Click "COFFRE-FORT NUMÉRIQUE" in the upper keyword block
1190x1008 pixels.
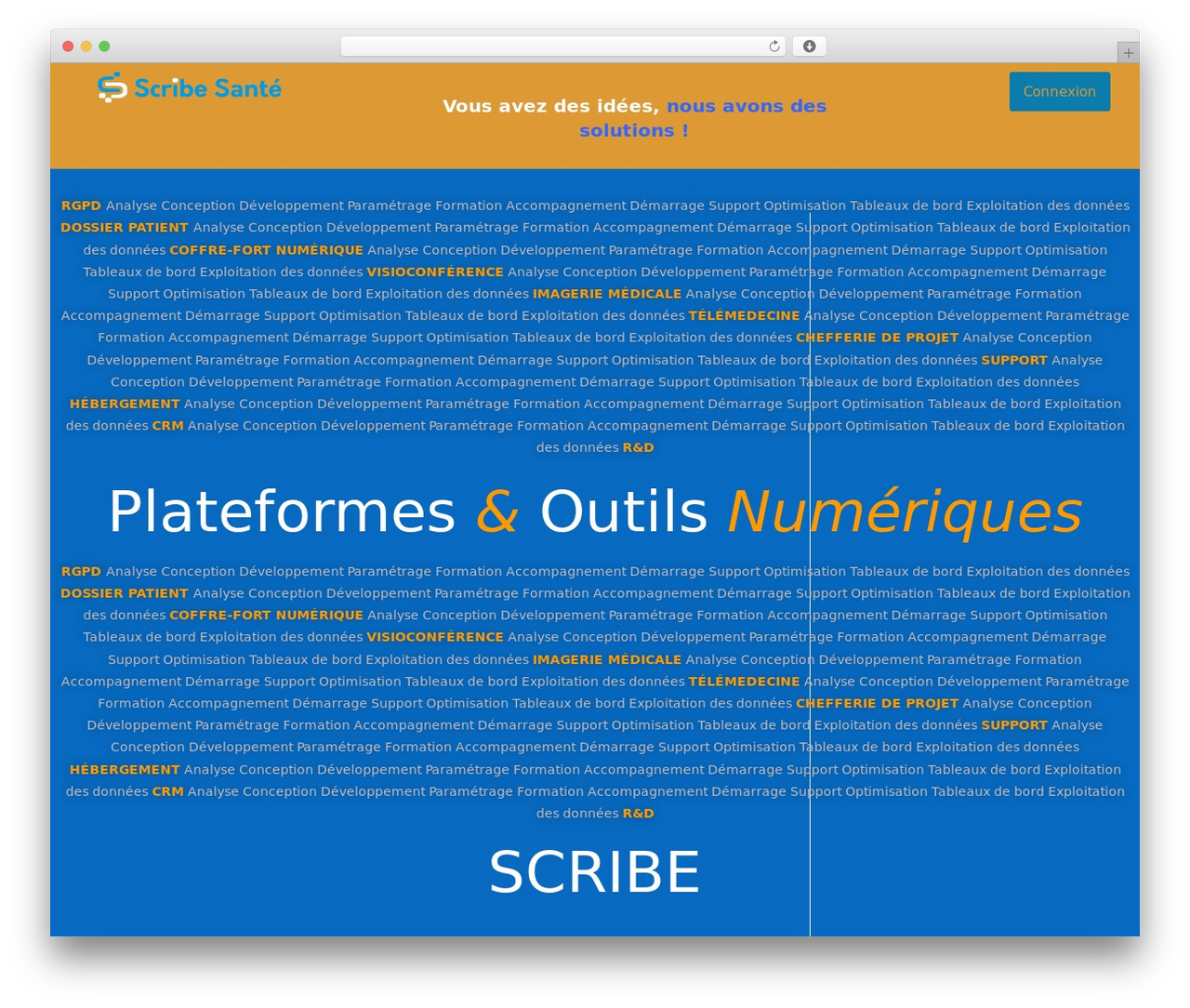[x=266, y=250]
